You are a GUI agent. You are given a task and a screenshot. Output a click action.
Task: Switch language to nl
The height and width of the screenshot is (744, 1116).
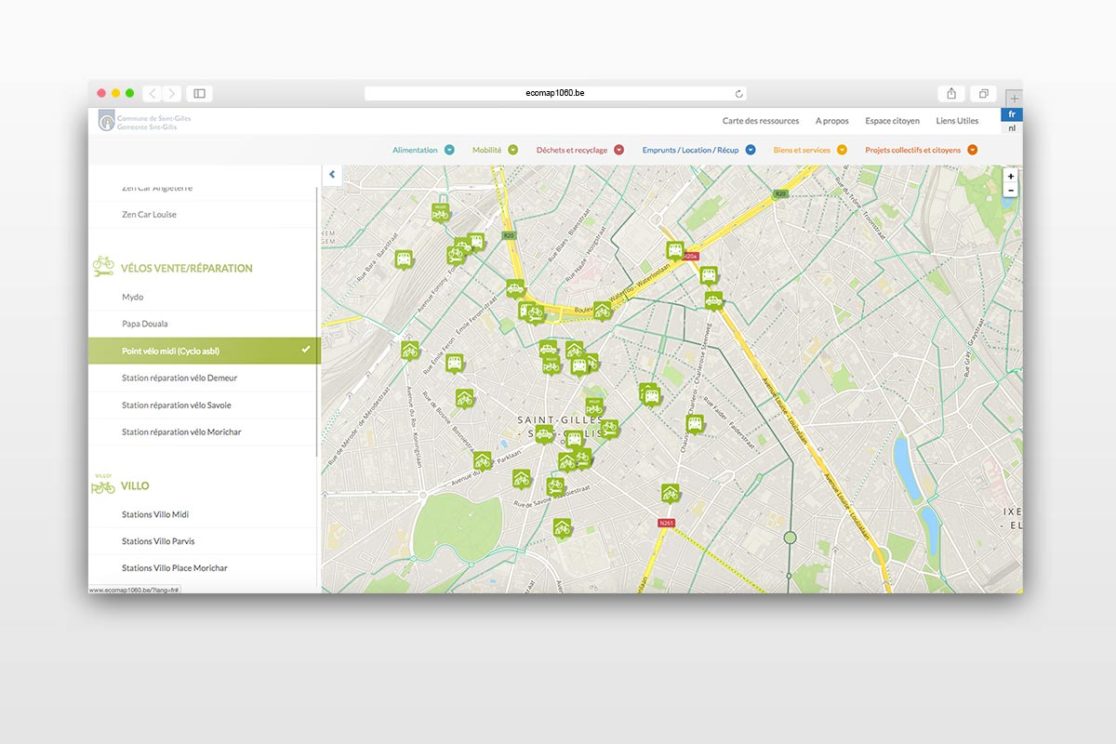[x=1011, y=128]
